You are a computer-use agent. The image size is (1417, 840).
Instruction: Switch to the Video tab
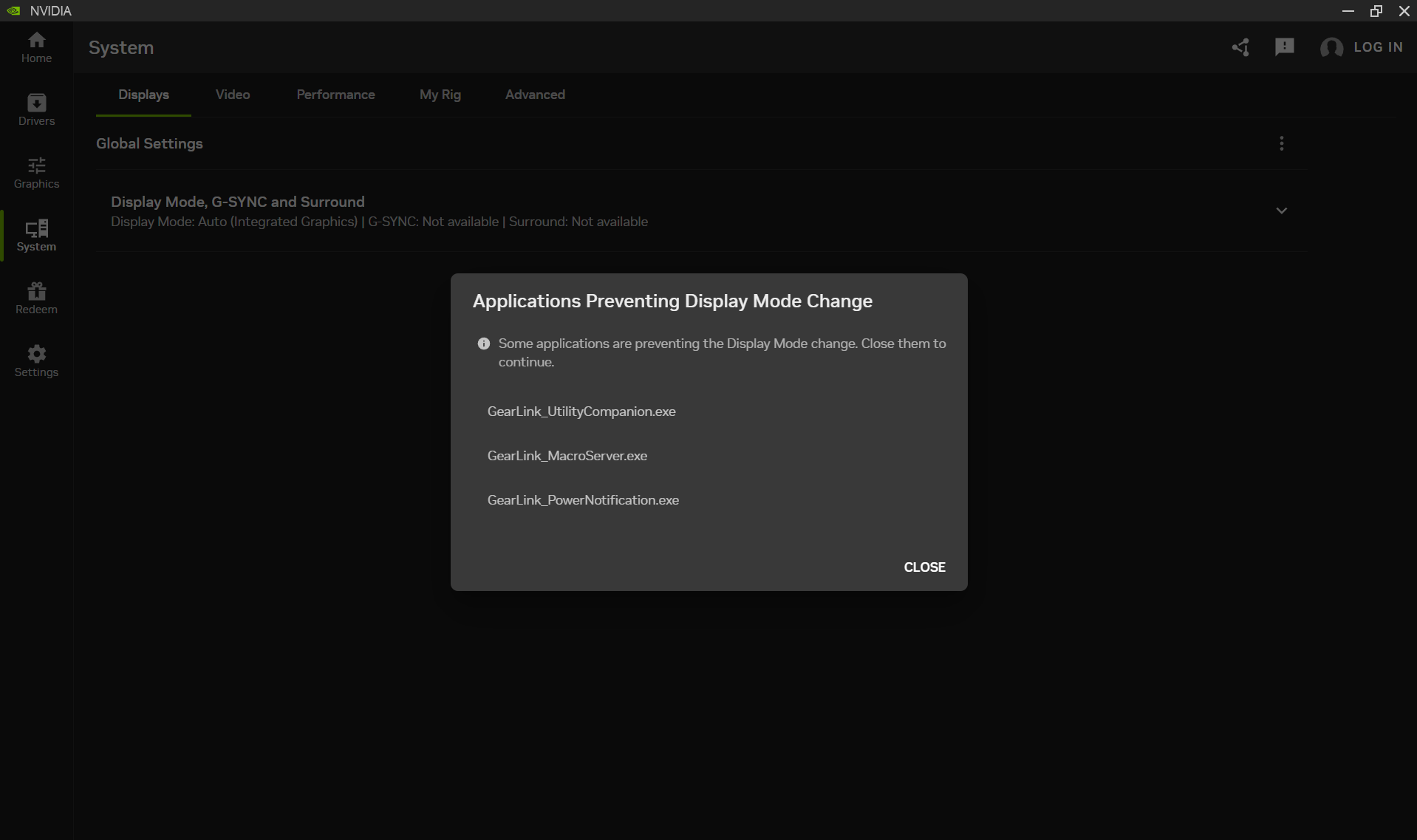click(x=233, y=95)
